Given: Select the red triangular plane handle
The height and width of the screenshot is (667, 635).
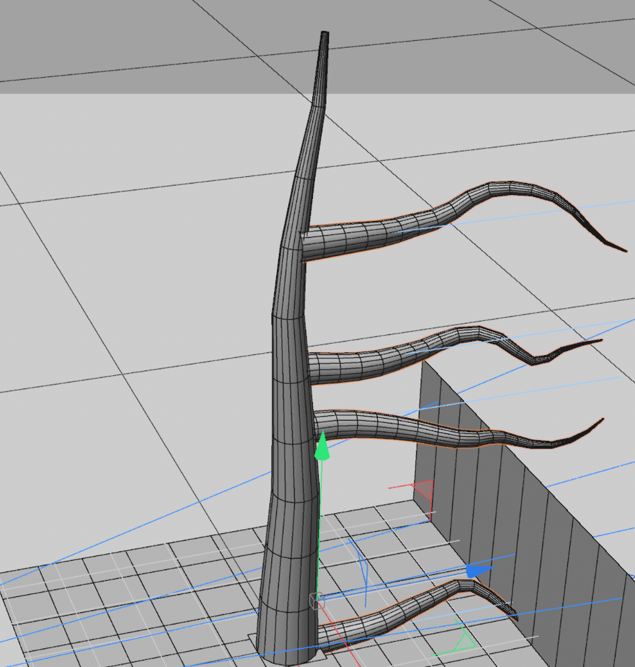Looking at the screenshot, I should click(424, 490).
